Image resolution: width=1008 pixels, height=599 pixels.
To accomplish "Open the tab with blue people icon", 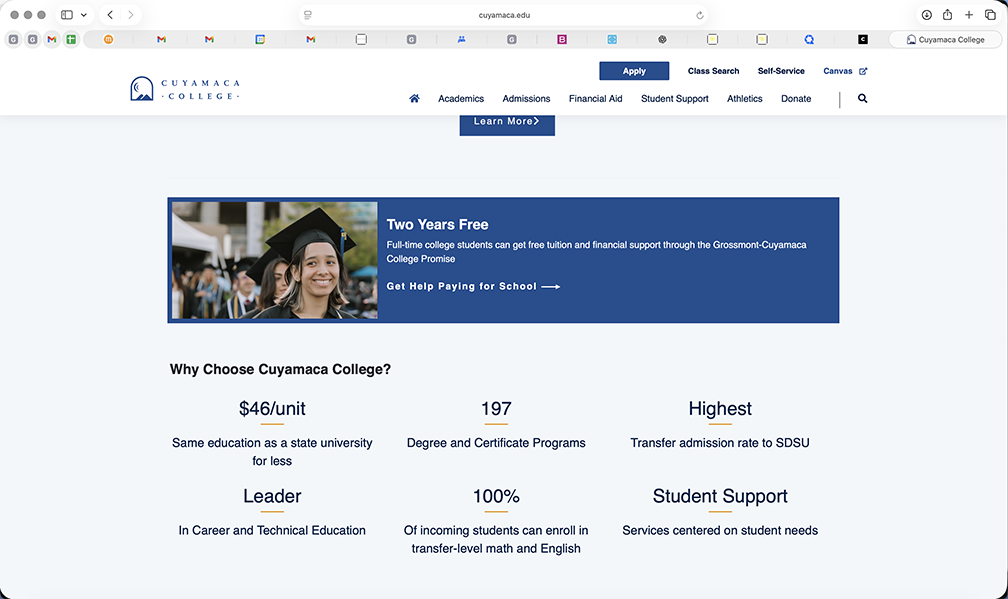I will [462, 39].
